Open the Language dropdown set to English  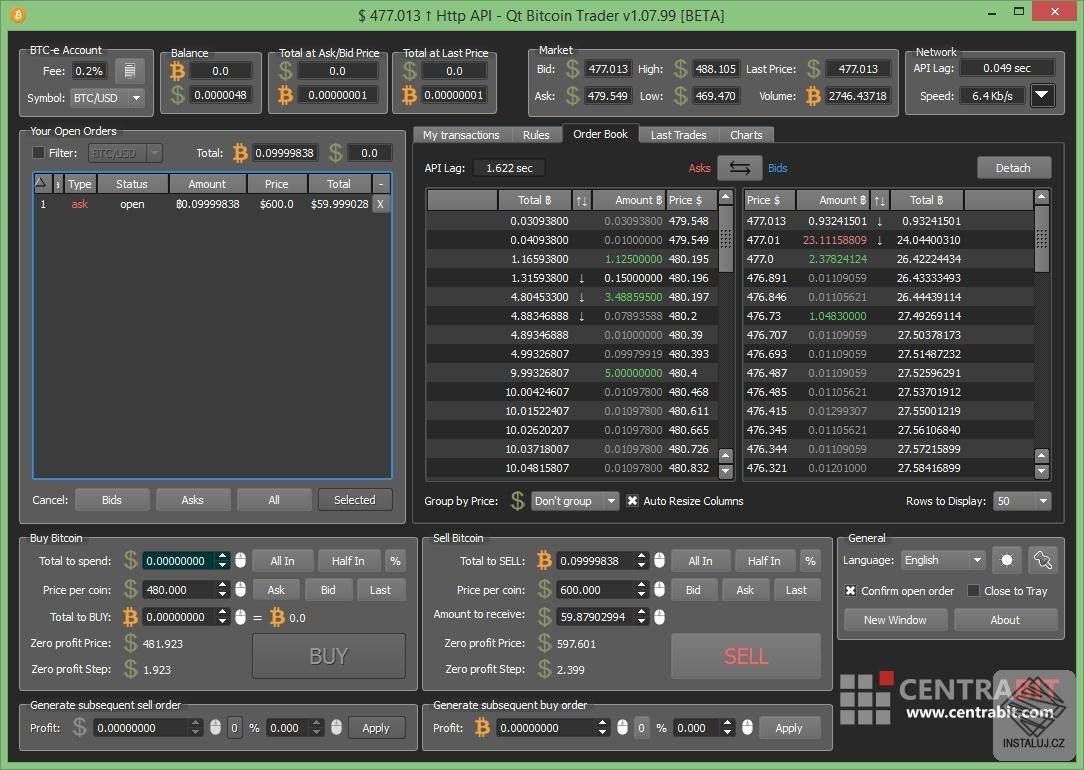pyautogui.click(x=941, y=560)
